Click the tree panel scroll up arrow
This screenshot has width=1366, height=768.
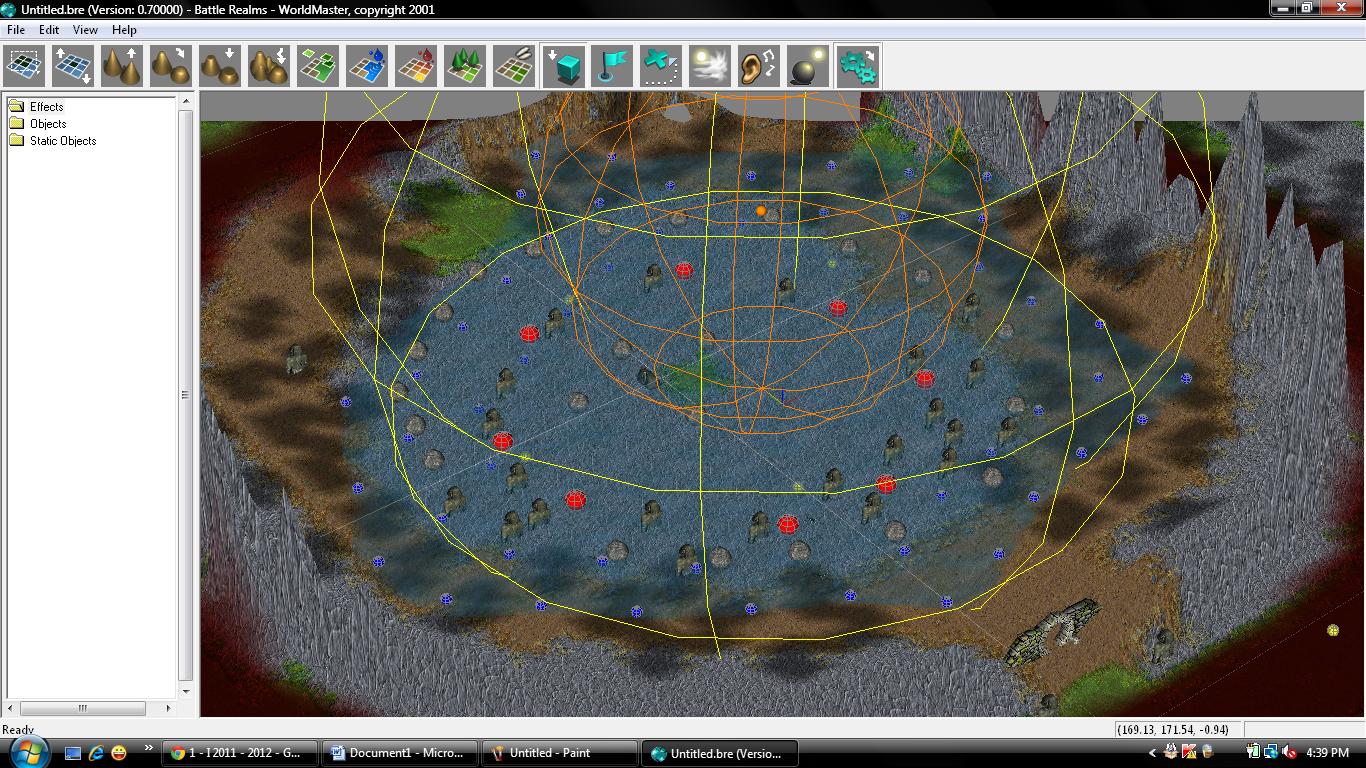(186, 102)
